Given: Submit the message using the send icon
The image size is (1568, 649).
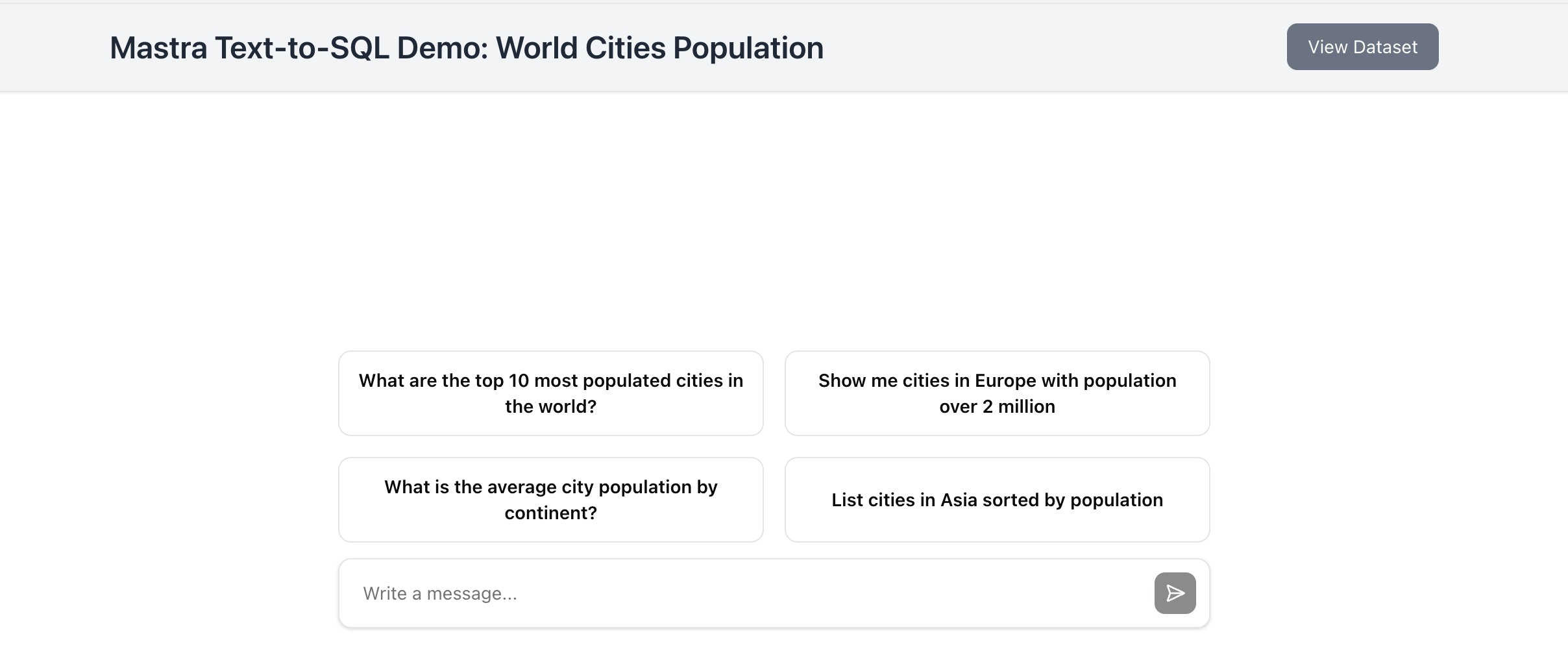Looking at the screenshot, I should (1175, 593).
